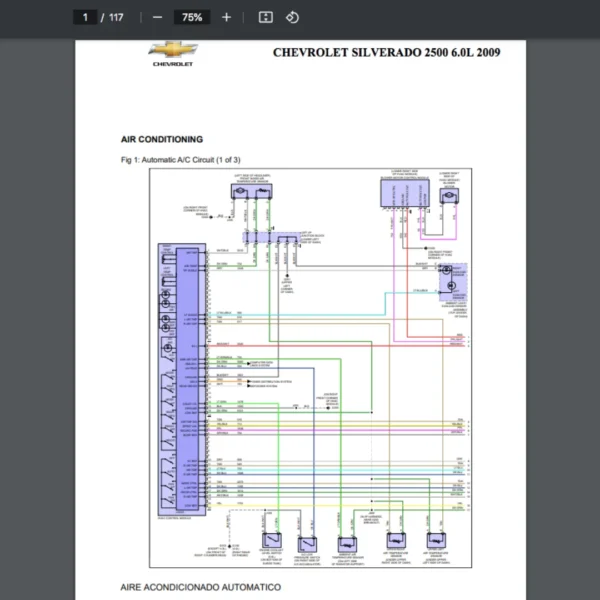Select the AIR CONDITIONING heading

click(161, 139)
